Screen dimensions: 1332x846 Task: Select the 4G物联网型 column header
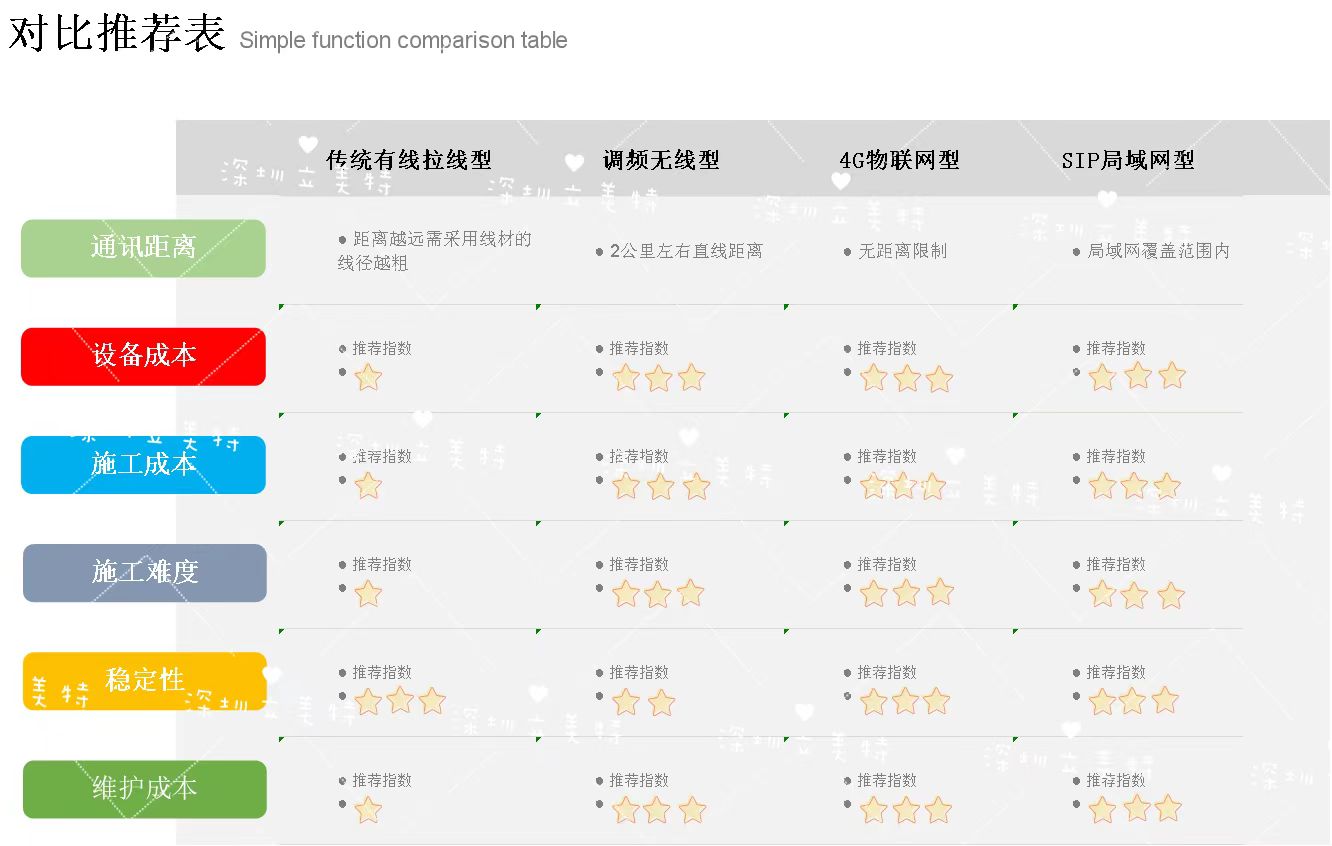[899, 160]
